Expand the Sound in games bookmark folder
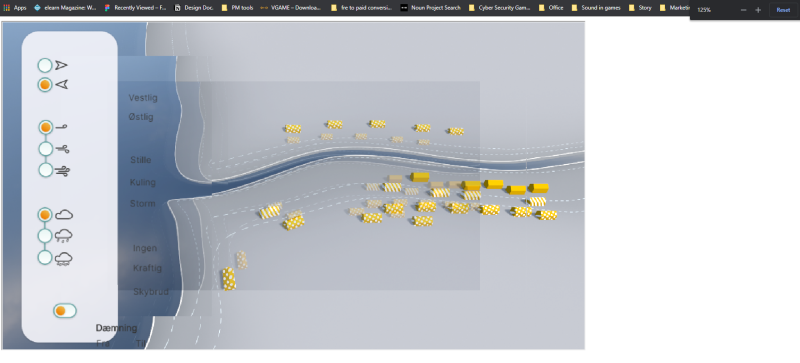This screenshot has width=800, height=363. click(596, 8)
